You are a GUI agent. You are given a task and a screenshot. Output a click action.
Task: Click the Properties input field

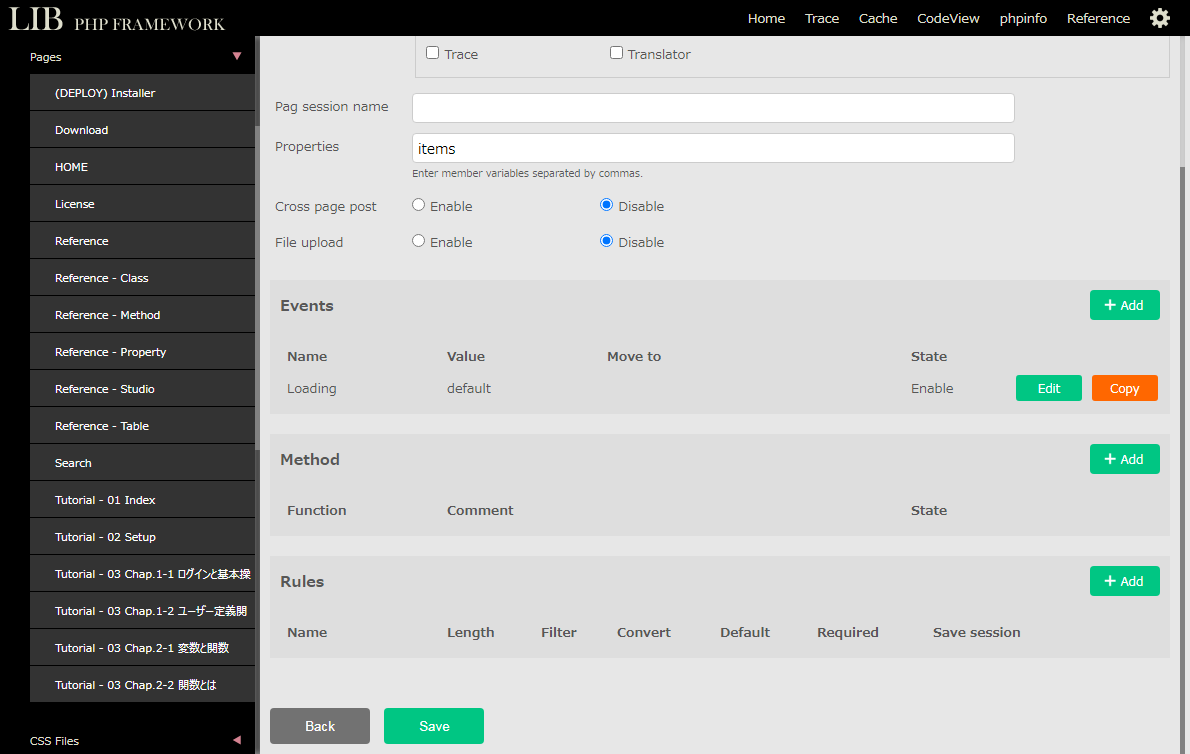click(x=713, y=148)
